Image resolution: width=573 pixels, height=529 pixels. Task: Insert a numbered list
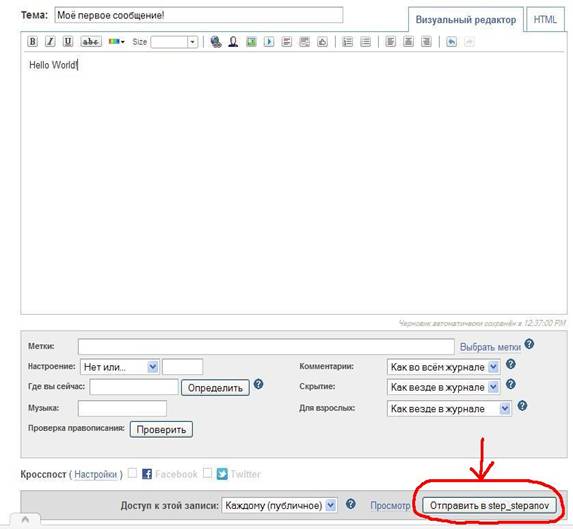click(x=348, y=42)
